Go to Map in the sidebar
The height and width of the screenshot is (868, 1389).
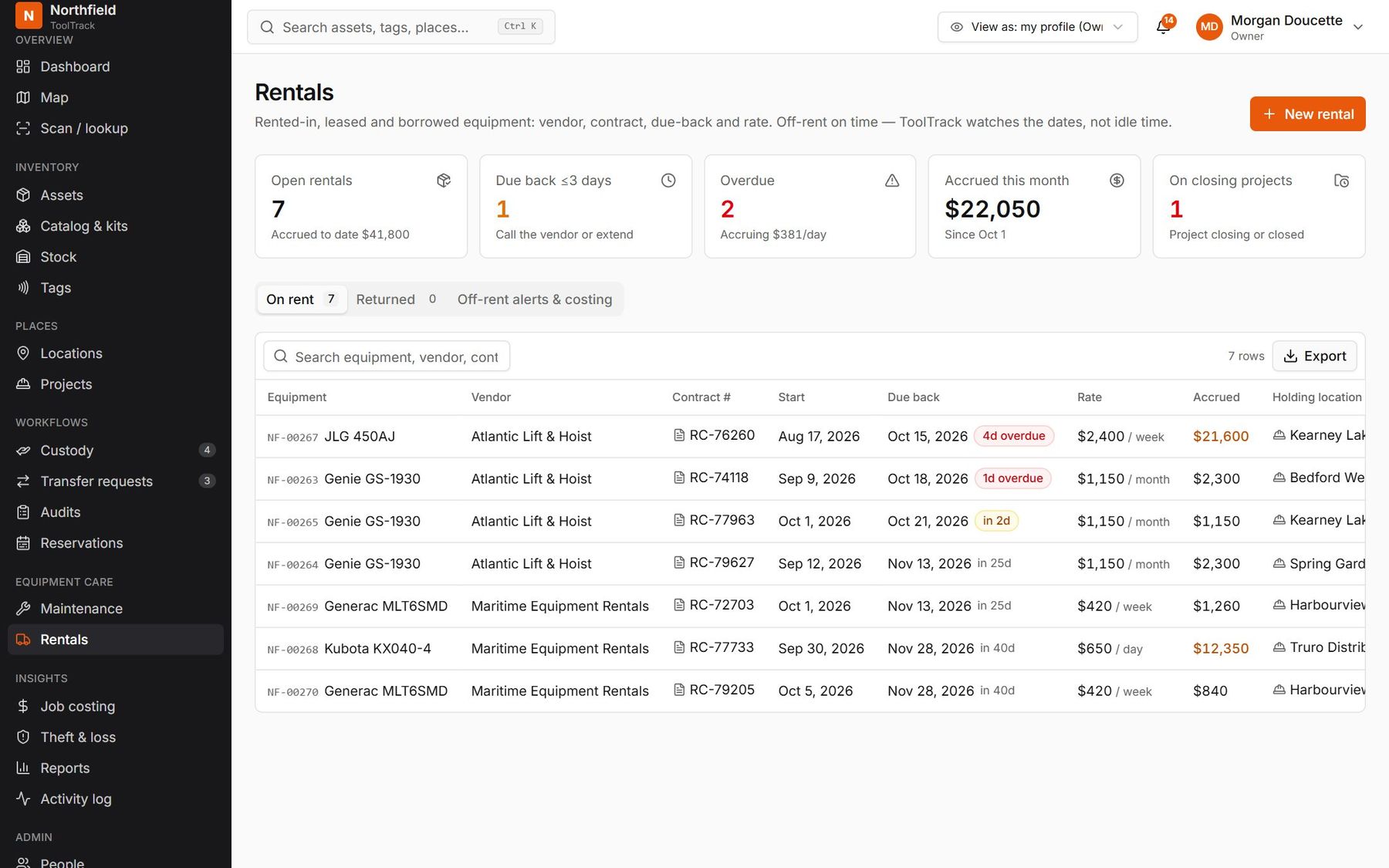[x=116, y=97]
